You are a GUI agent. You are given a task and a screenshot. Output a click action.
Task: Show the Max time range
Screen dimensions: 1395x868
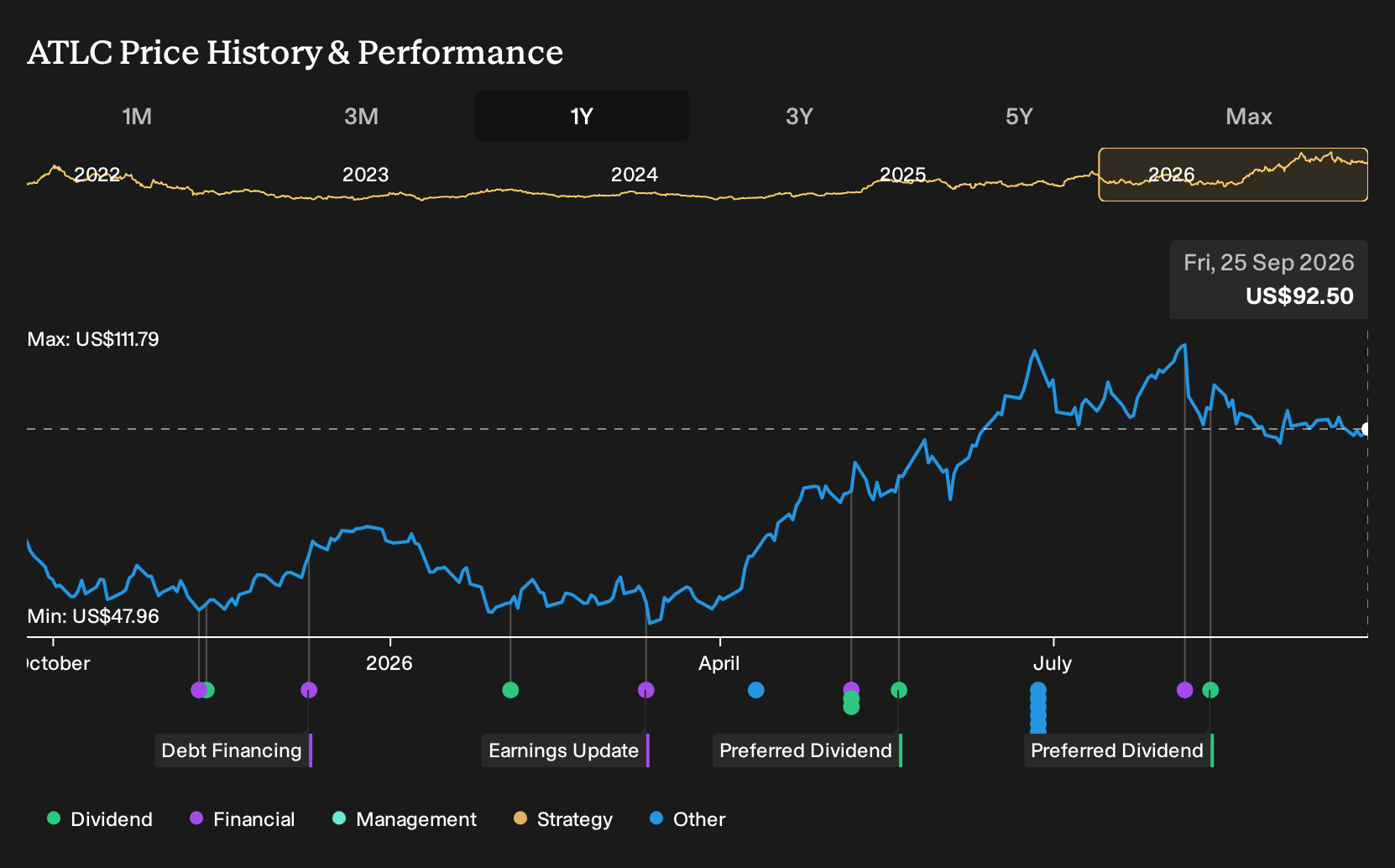click(1249, 116)
